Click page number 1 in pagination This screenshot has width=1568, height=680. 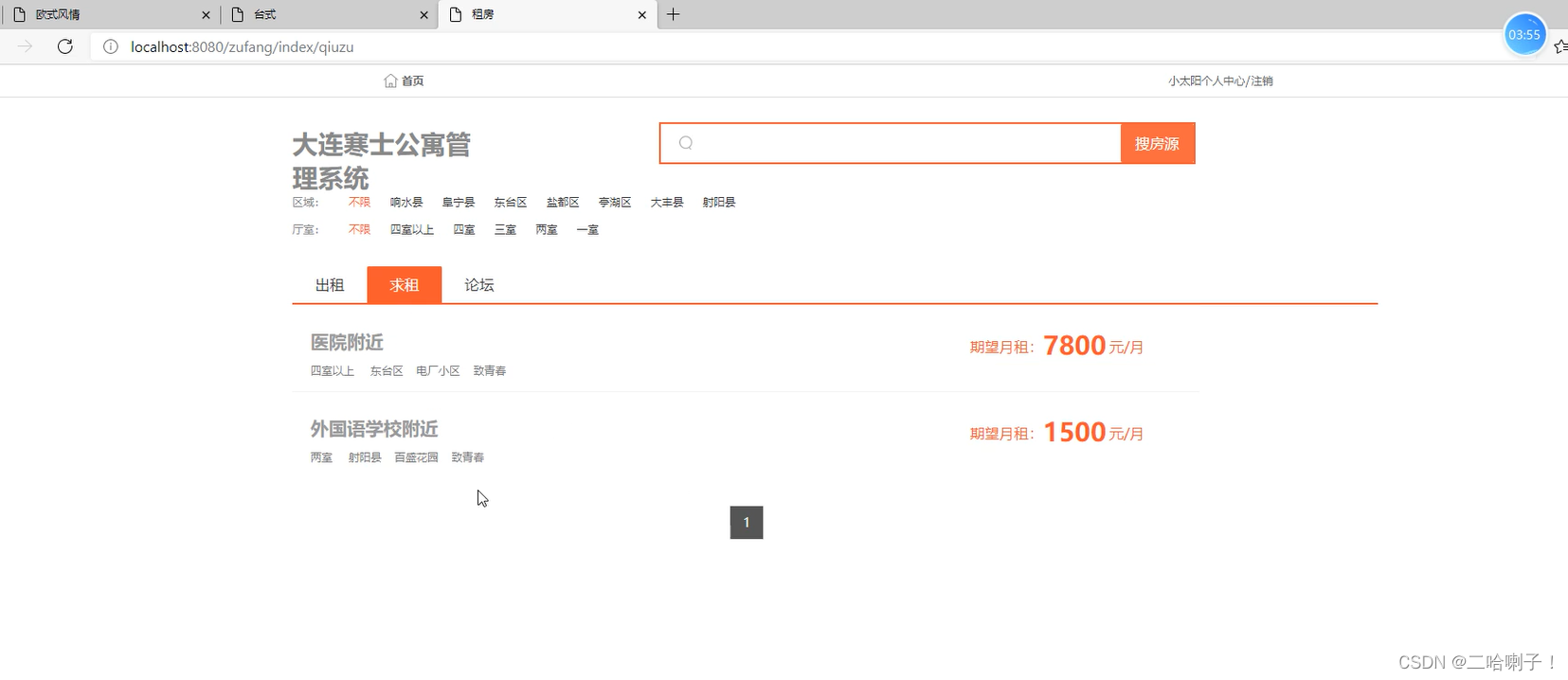coord(747,522)
